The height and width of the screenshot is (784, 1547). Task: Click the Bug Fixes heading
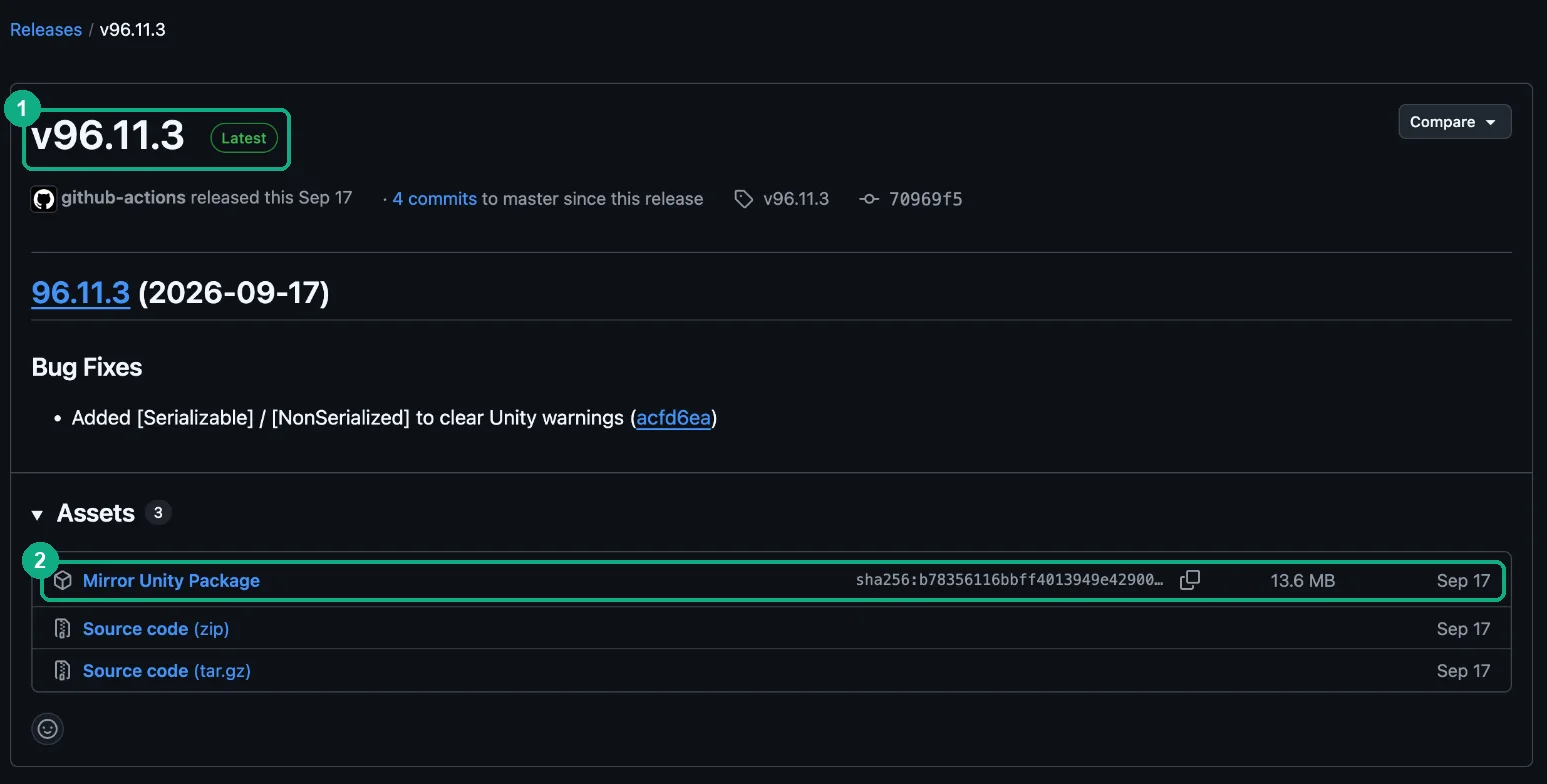[87, 367]
